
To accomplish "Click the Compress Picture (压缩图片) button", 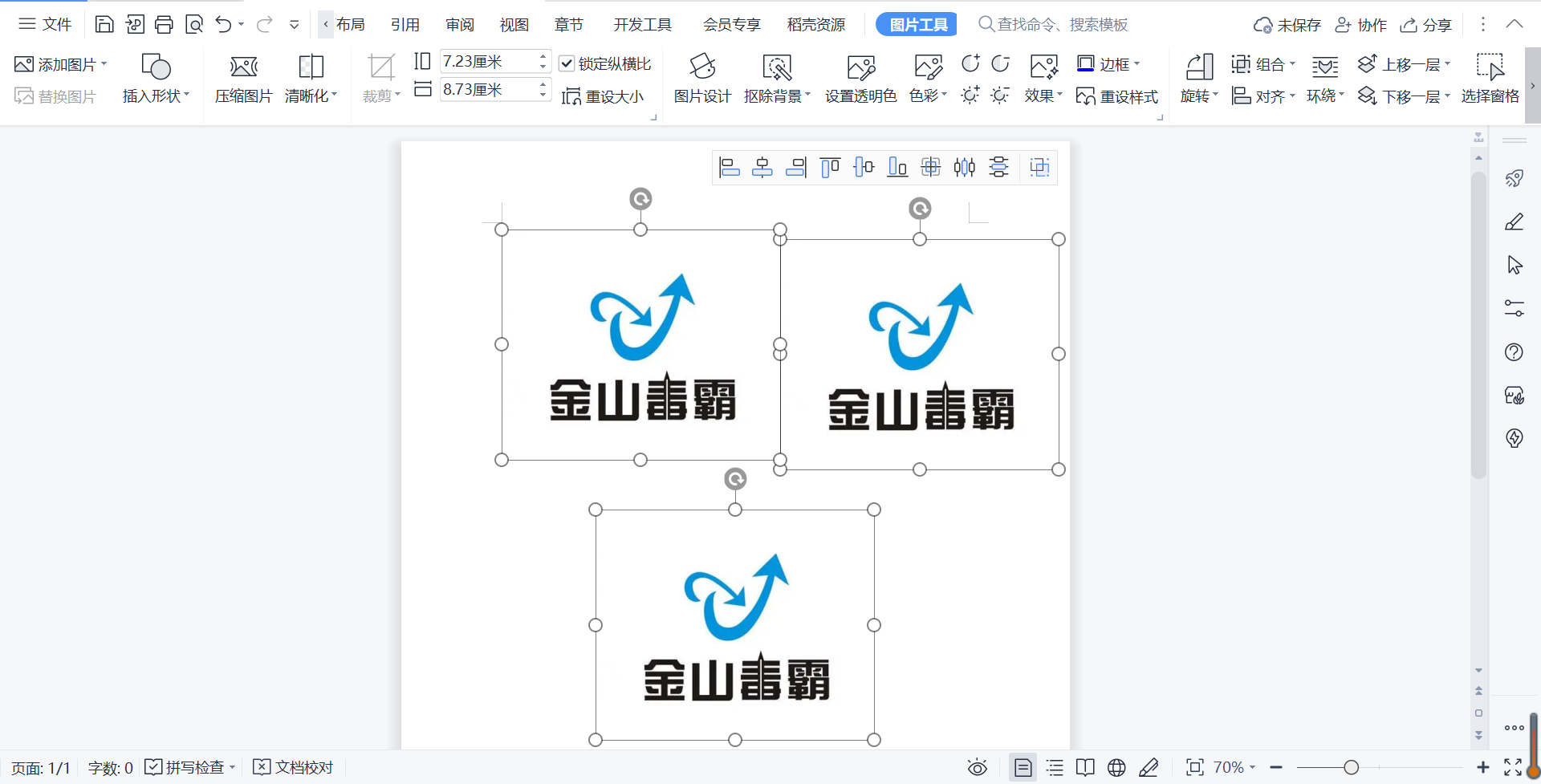I will click(x=243, y=79).
